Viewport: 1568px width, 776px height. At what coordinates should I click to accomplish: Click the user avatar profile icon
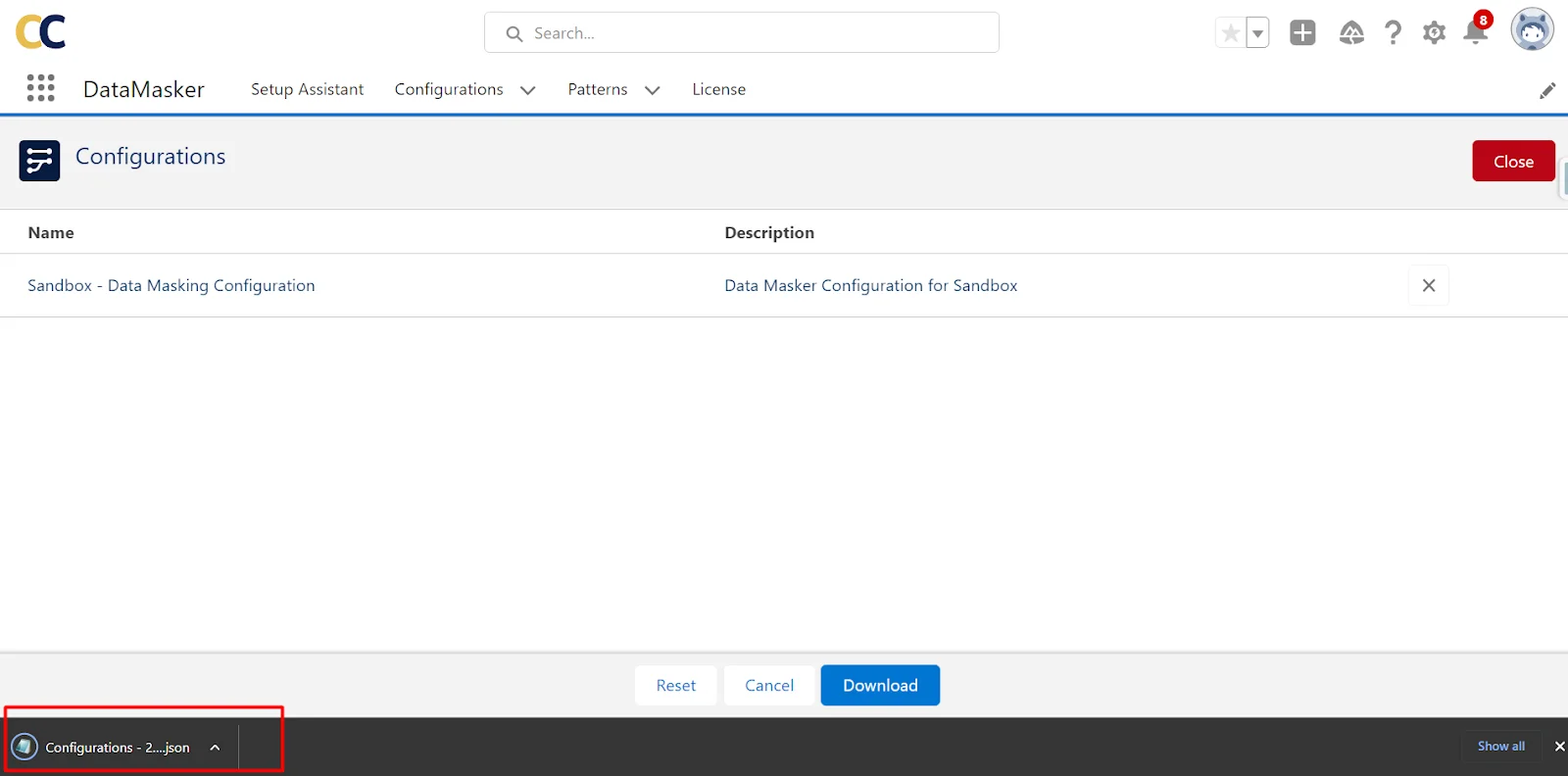(x=1532, y=30)
